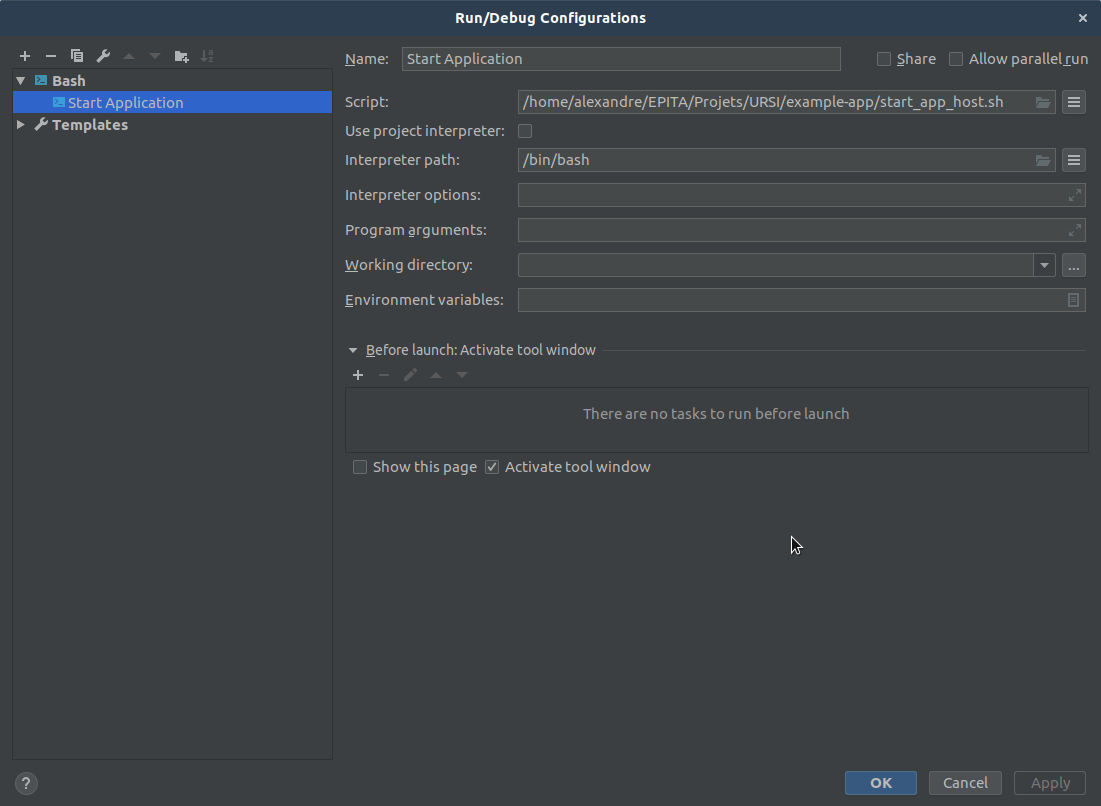The image size is (1101, 806).
Task: Remove the Before launch task
Action: tap(384, 375)
